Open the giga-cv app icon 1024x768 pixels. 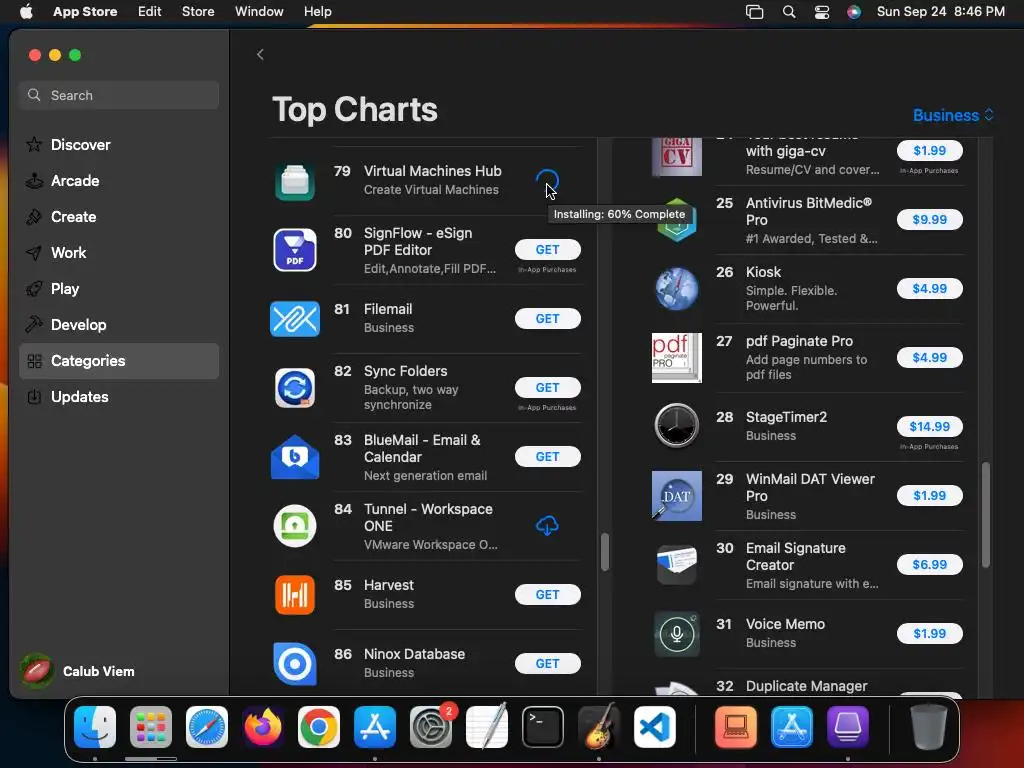(677, 157)
